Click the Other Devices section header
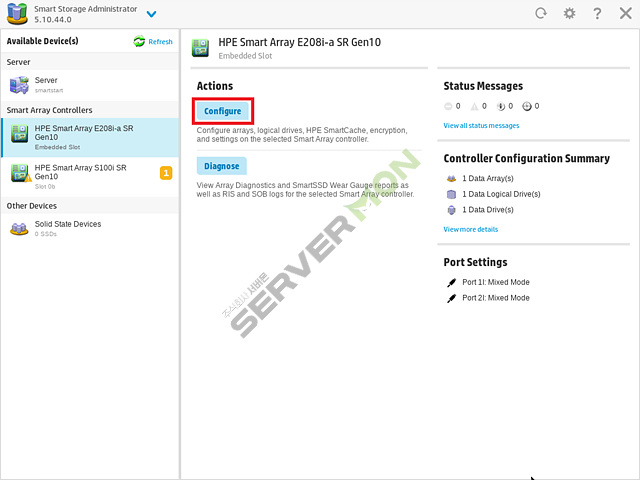 pos(90,206)
